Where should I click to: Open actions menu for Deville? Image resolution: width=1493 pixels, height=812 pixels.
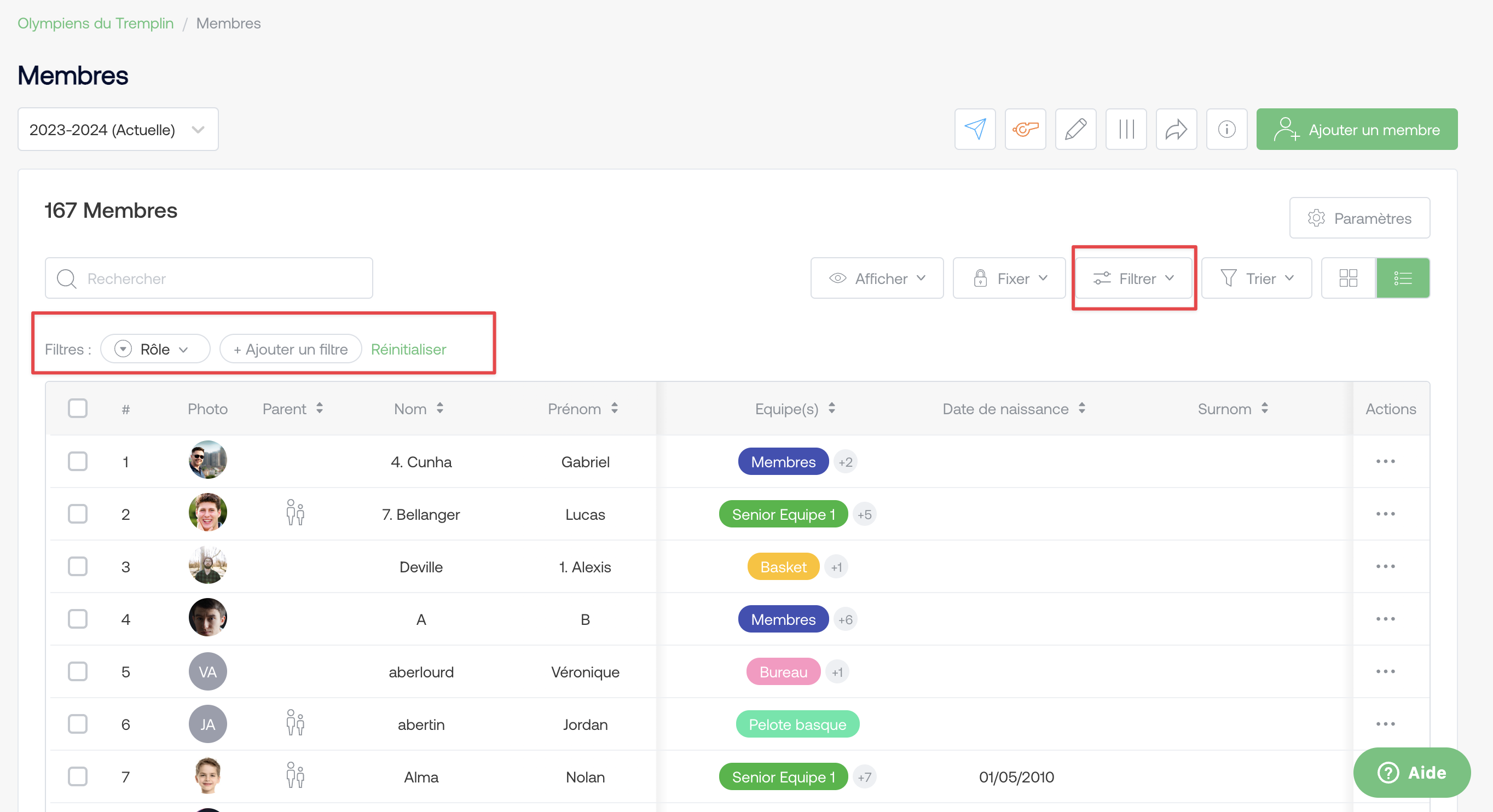pos(1385,566)
